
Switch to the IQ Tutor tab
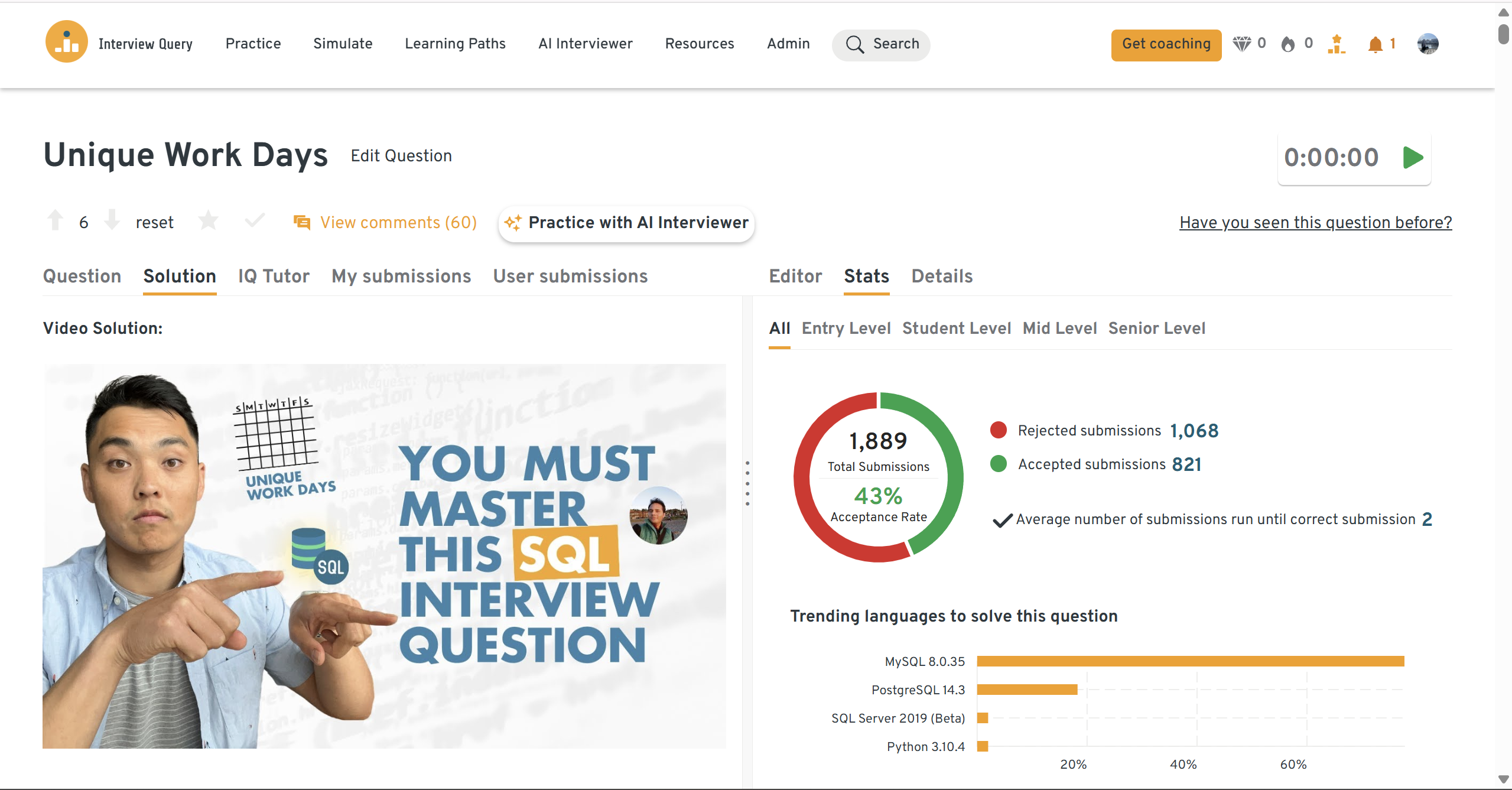(x=274, y=276)
